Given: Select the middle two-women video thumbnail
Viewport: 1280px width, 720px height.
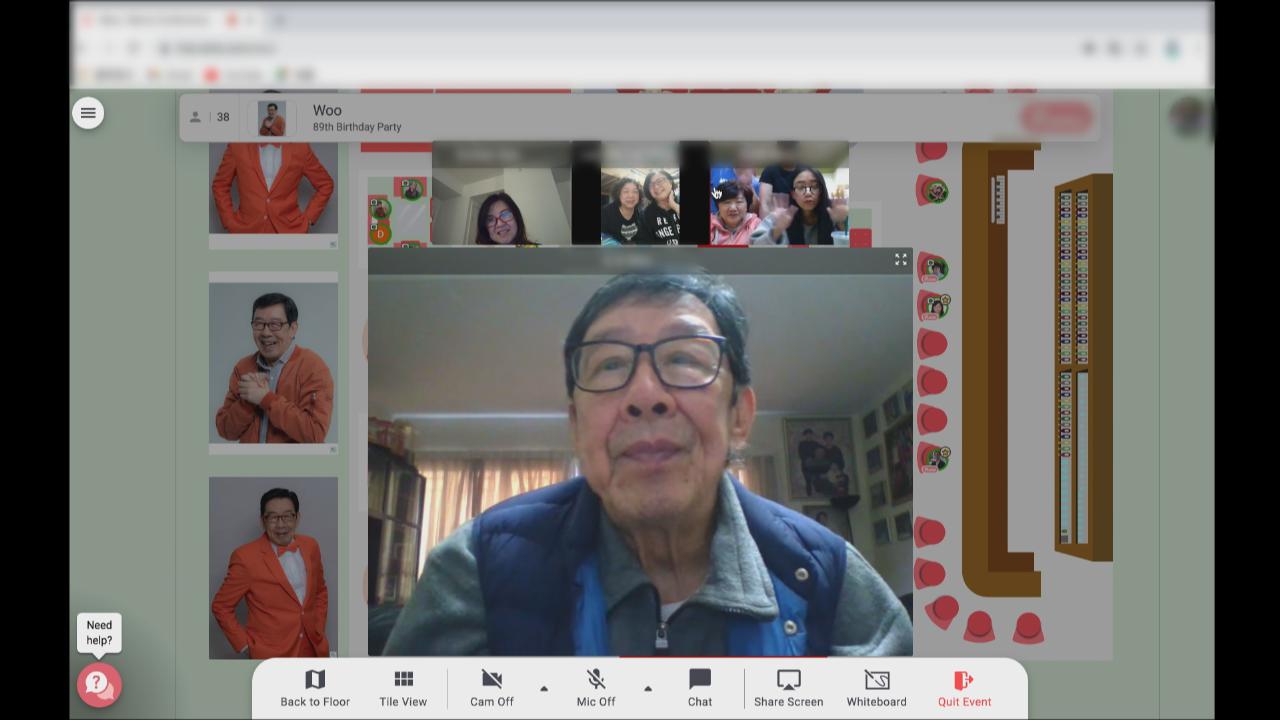Looking at the screenshot, I should click(x=640, y=205).
